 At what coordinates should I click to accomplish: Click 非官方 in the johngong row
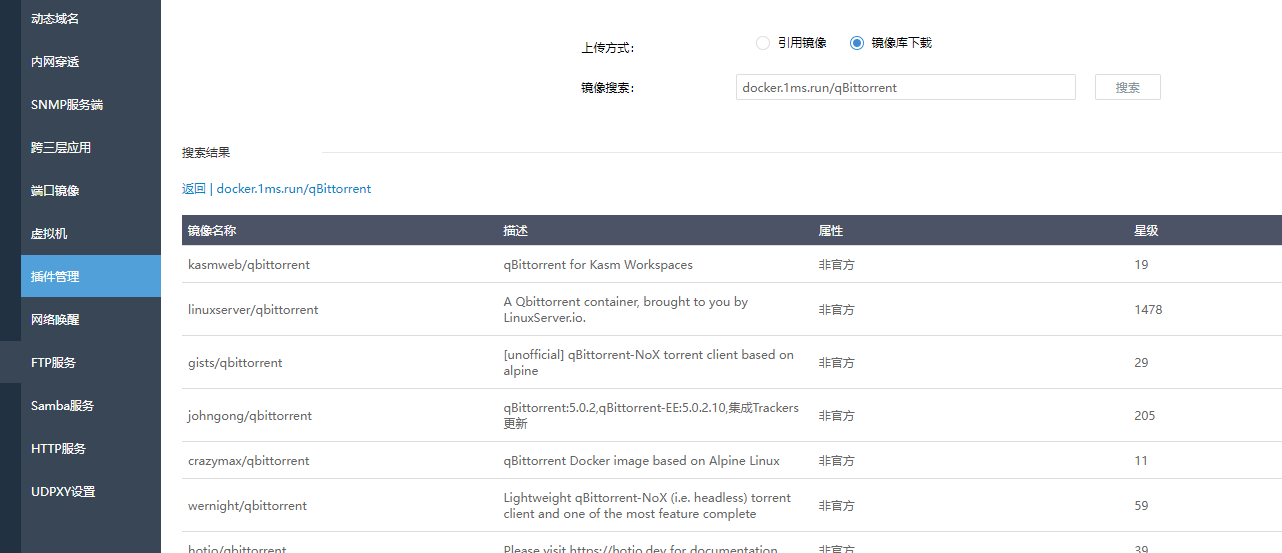pyautogui.click(x=837, y=416)
